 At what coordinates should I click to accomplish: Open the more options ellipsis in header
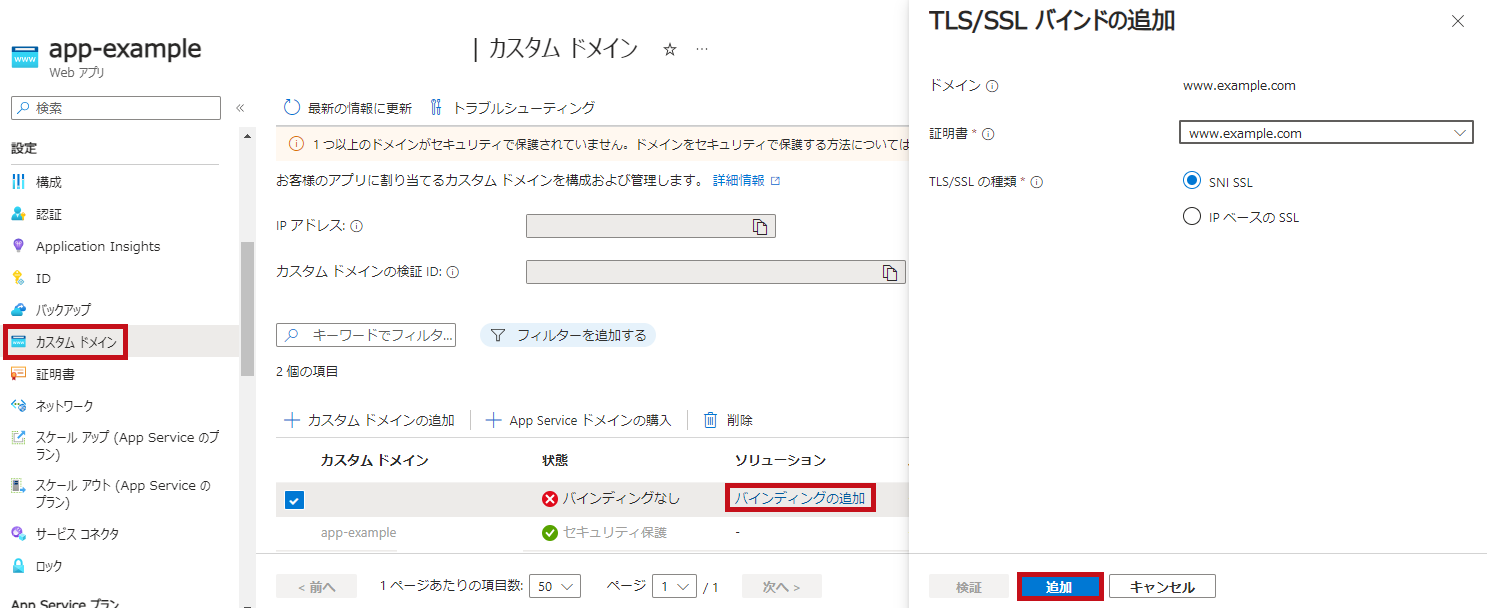click(702, 49)
